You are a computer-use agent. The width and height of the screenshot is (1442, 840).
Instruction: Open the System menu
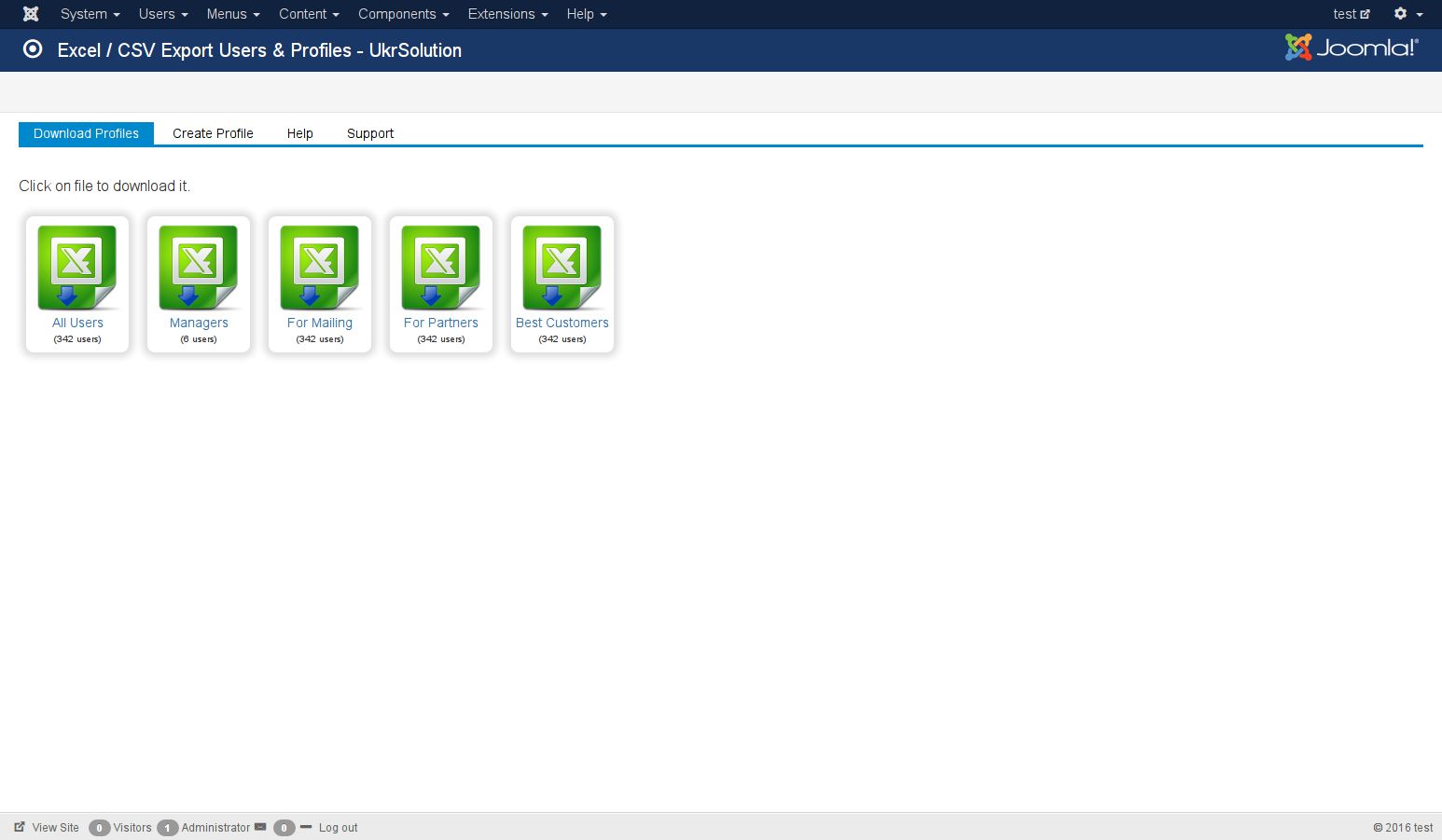(x=90, y=14)
